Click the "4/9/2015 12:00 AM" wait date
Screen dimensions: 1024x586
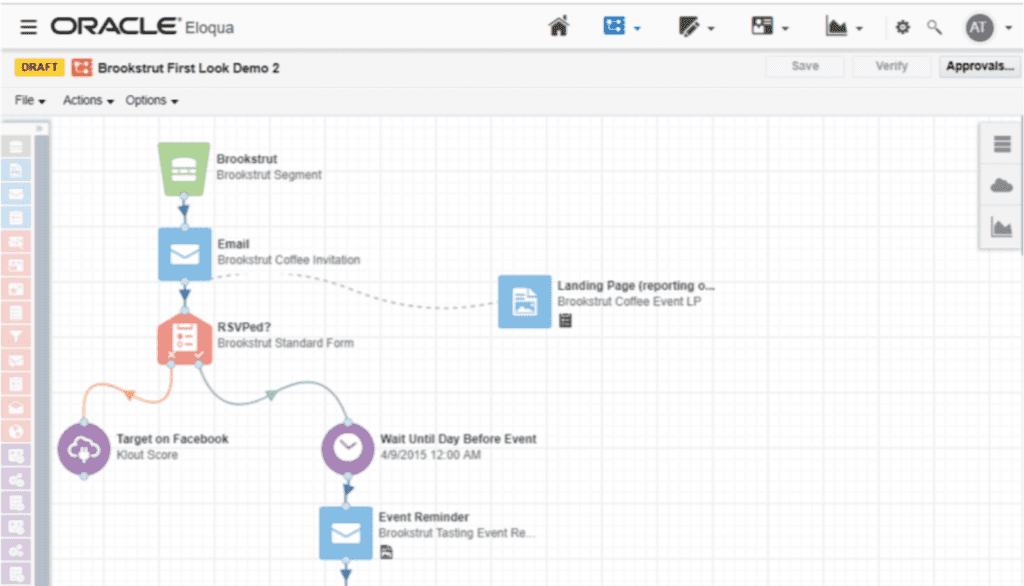click(430, 455)
